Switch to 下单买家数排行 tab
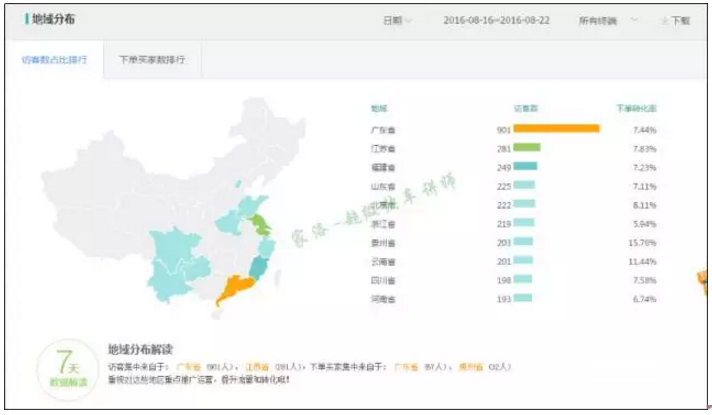This screenshot has height=415, width=712. (151, 60)
